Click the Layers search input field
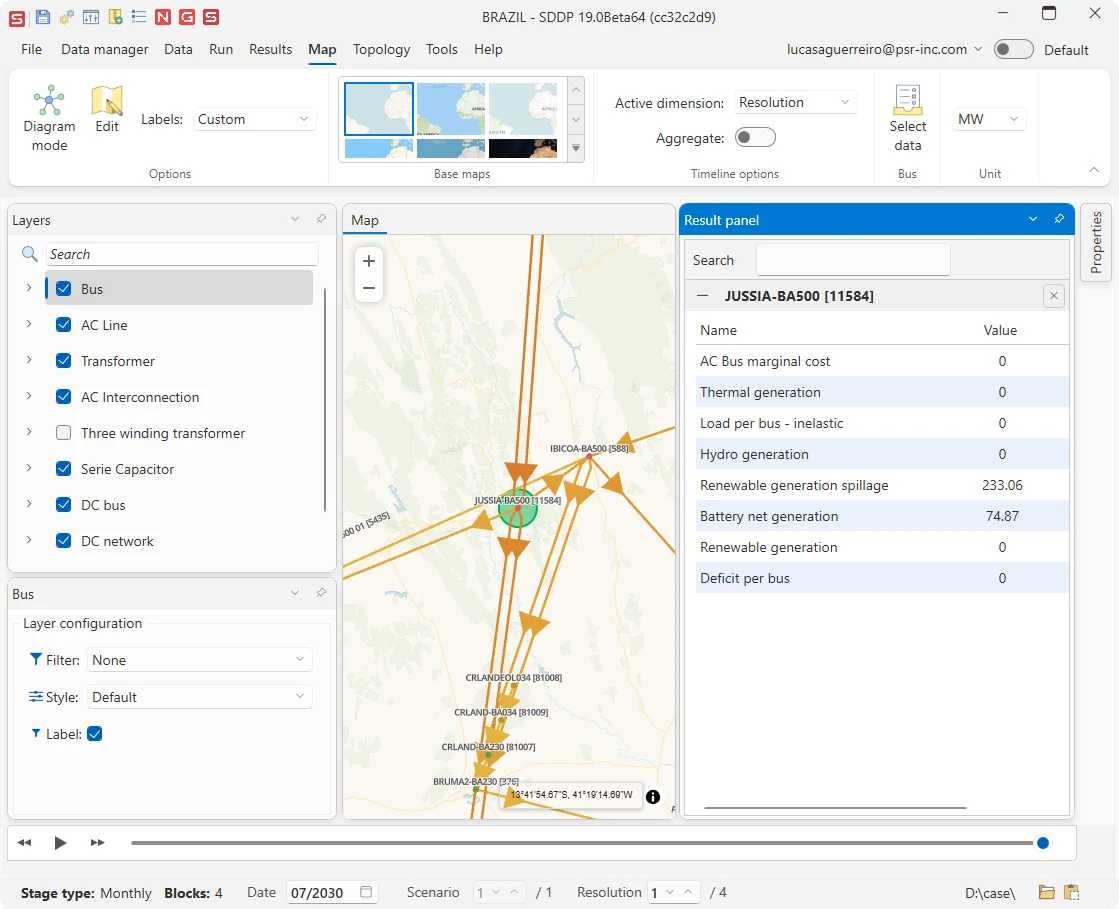Viewport: 1119px width, 909px height. pos(183,254)
